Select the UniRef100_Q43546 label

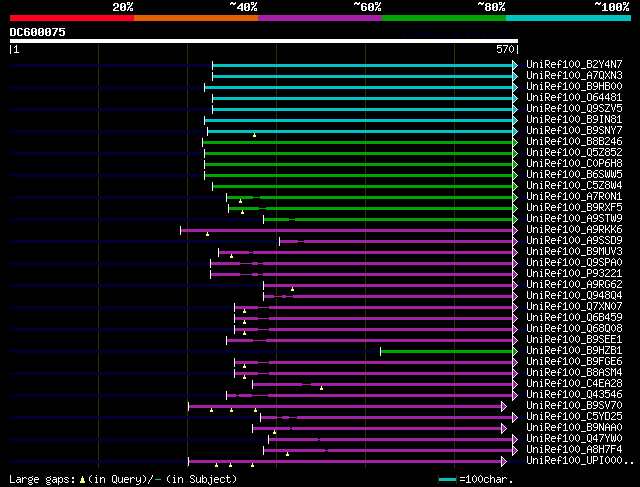pos(574,395)
